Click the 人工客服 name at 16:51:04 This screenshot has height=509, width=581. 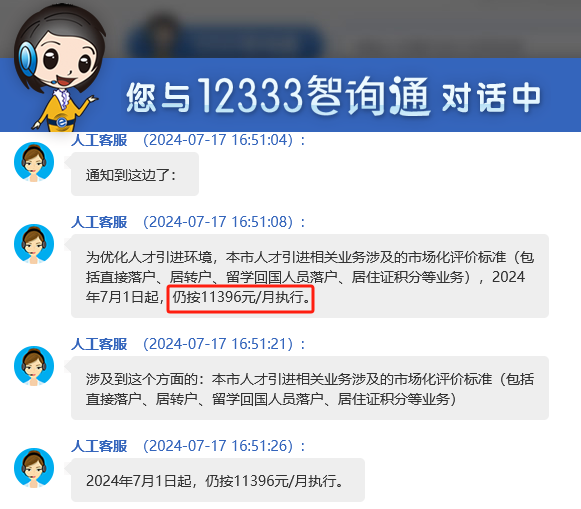(x=99, y=140)
